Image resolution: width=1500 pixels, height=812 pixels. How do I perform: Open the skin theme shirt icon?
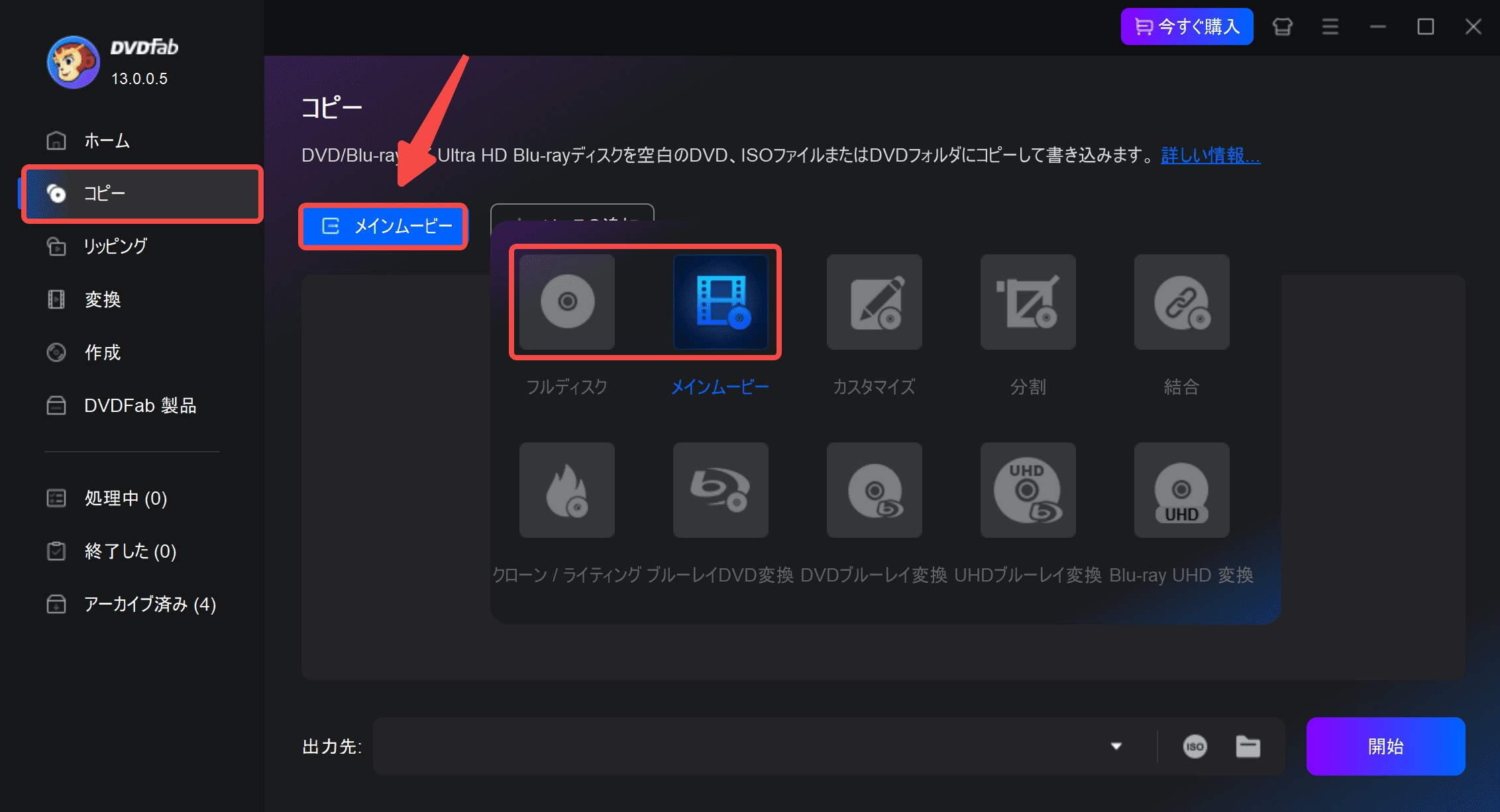tap(1282, 26)
